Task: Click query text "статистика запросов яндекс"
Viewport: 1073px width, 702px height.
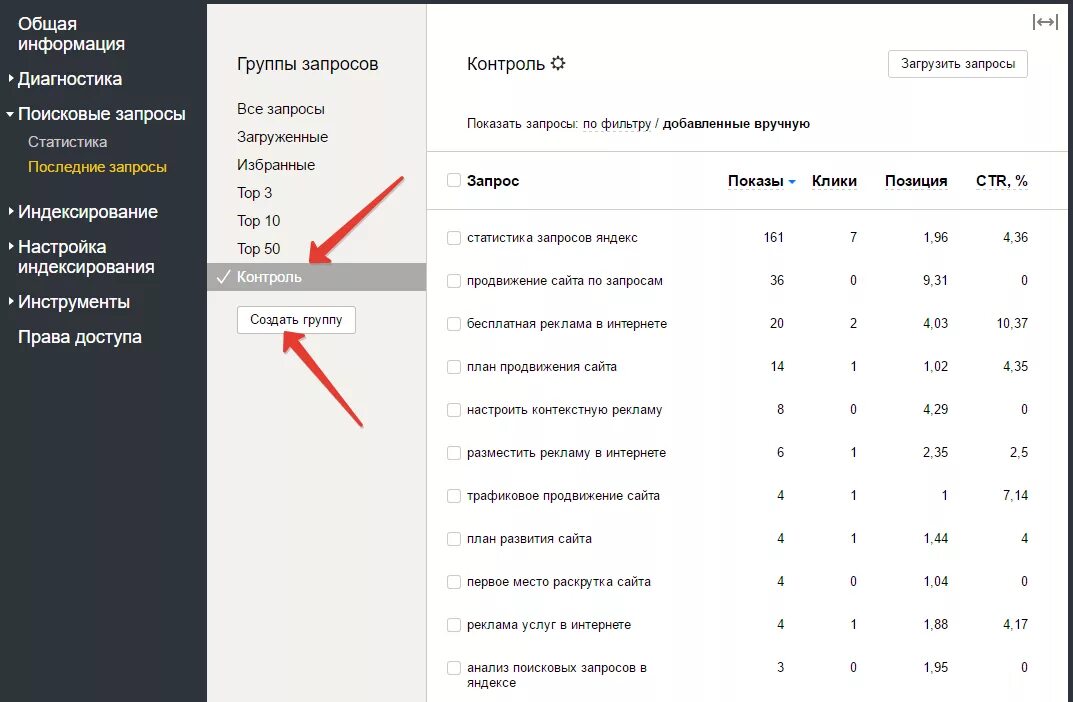Action: pyautogui.click(x=552, y=238)
